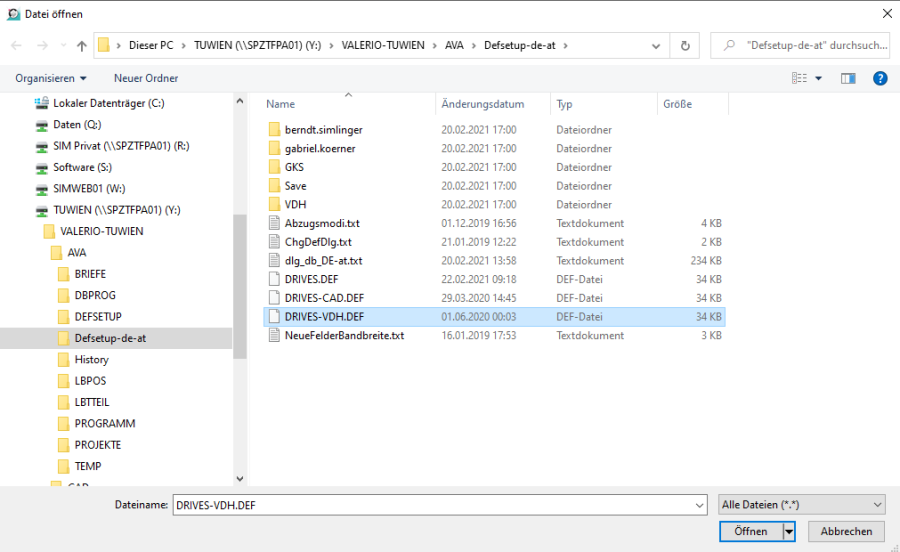Expand the Alle Dateien file type dropdown
Viewport: 900px width, 552px height.
(x=801, y=505)
